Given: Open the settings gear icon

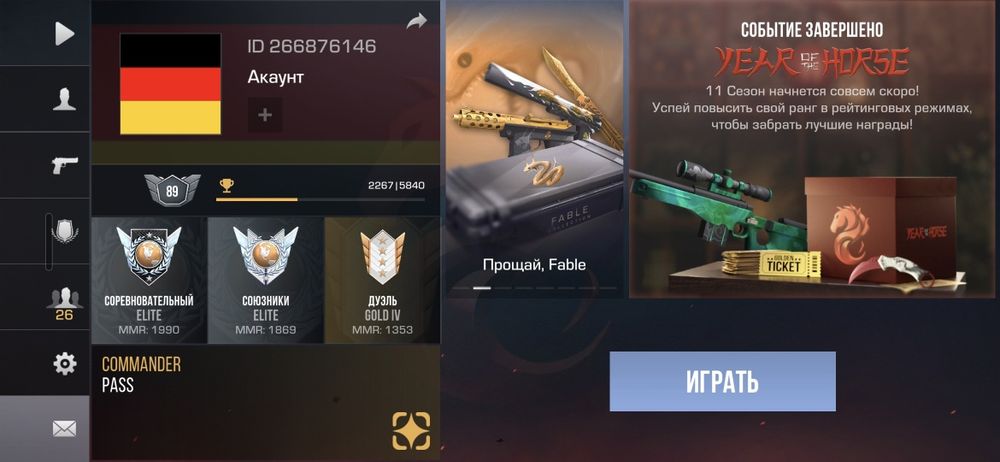Looking at the screenshot, I should click(x=64, y=364).
